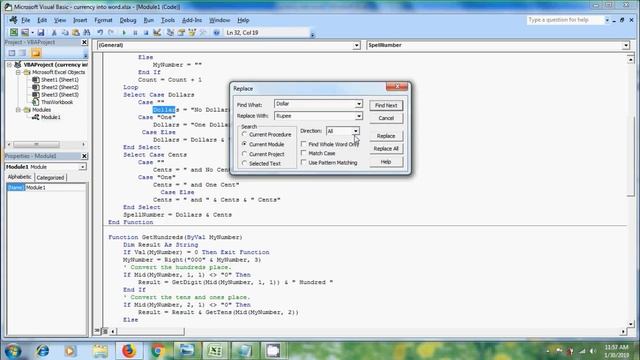Click the Find binoculars toolbar icon
This screenshot has width=640, height=360.
click(87, 32)
